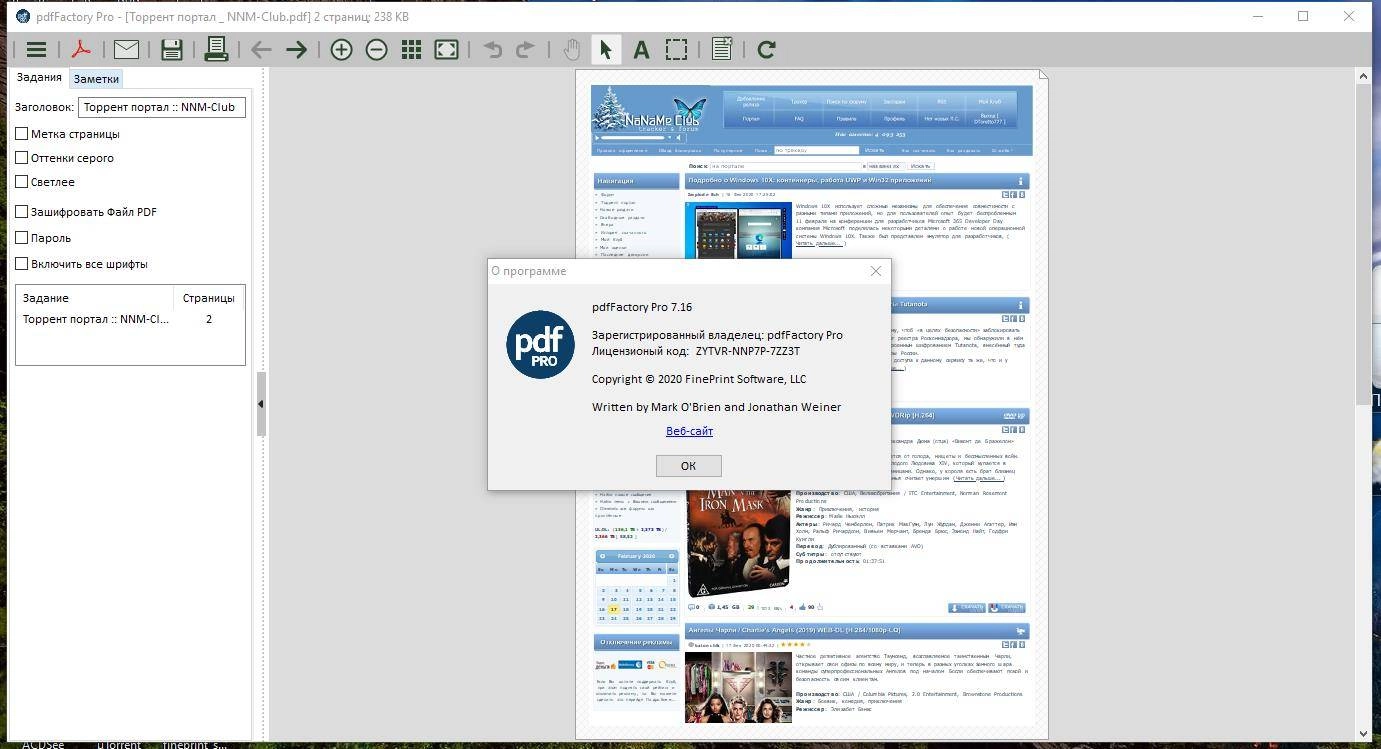Select Торрент портал job row in list
The height and width of the screenshot is (749, 1381).
pyautogui.click(x=130, y=319)
